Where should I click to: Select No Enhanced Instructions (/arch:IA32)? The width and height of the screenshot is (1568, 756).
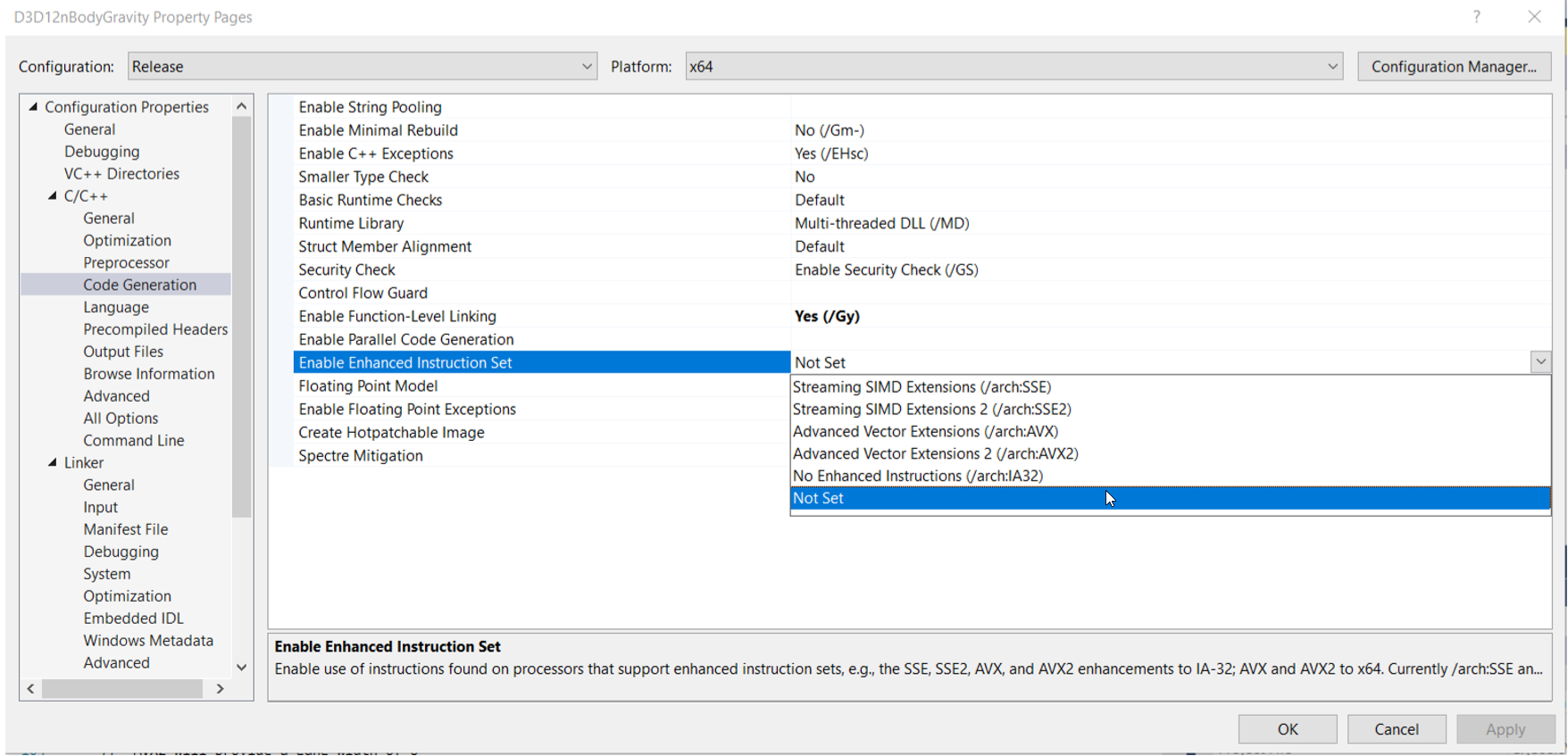tap(1170, 476)
